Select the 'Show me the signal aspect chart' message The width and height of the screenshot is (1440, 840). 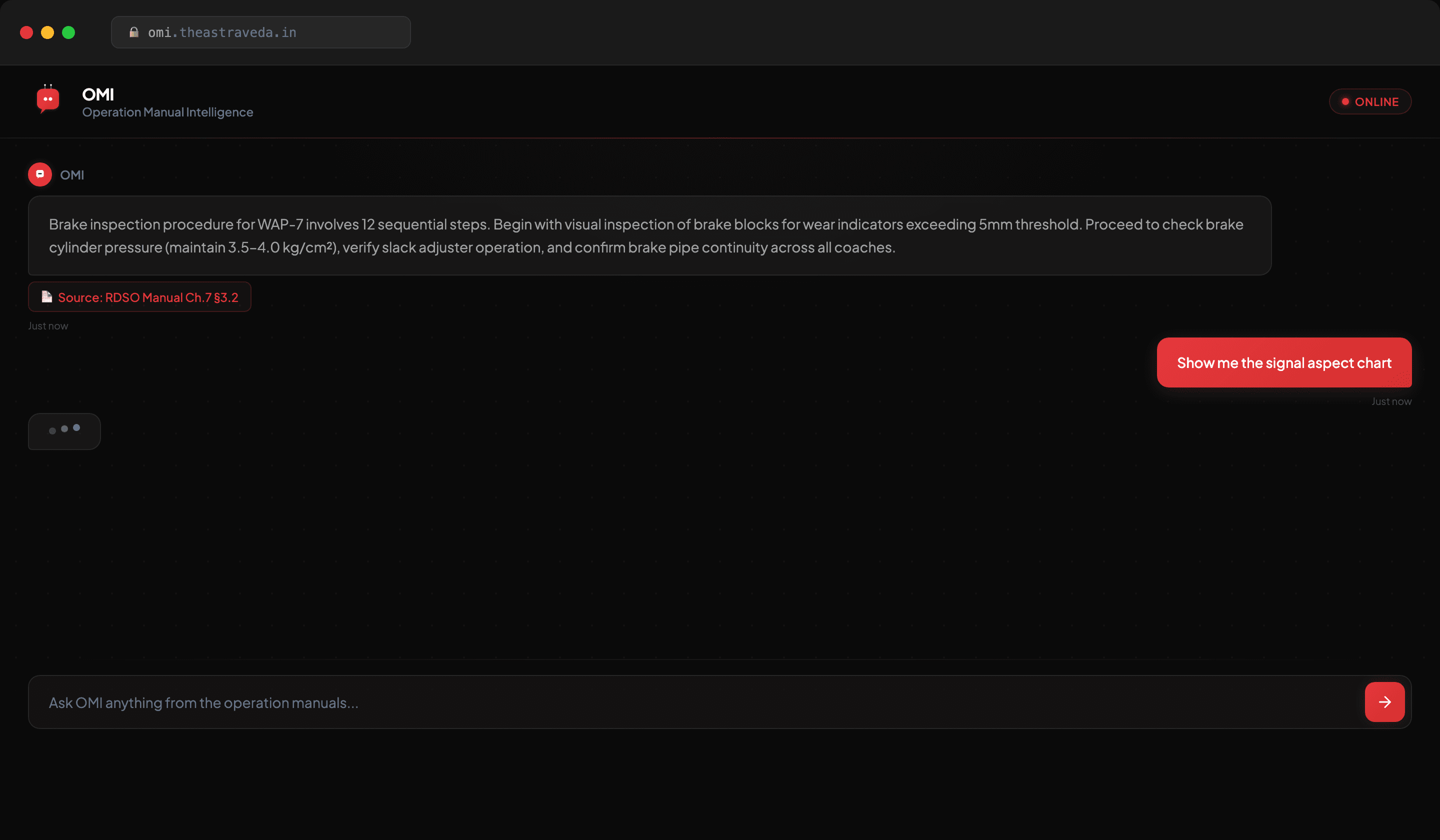click(1284, 362)
